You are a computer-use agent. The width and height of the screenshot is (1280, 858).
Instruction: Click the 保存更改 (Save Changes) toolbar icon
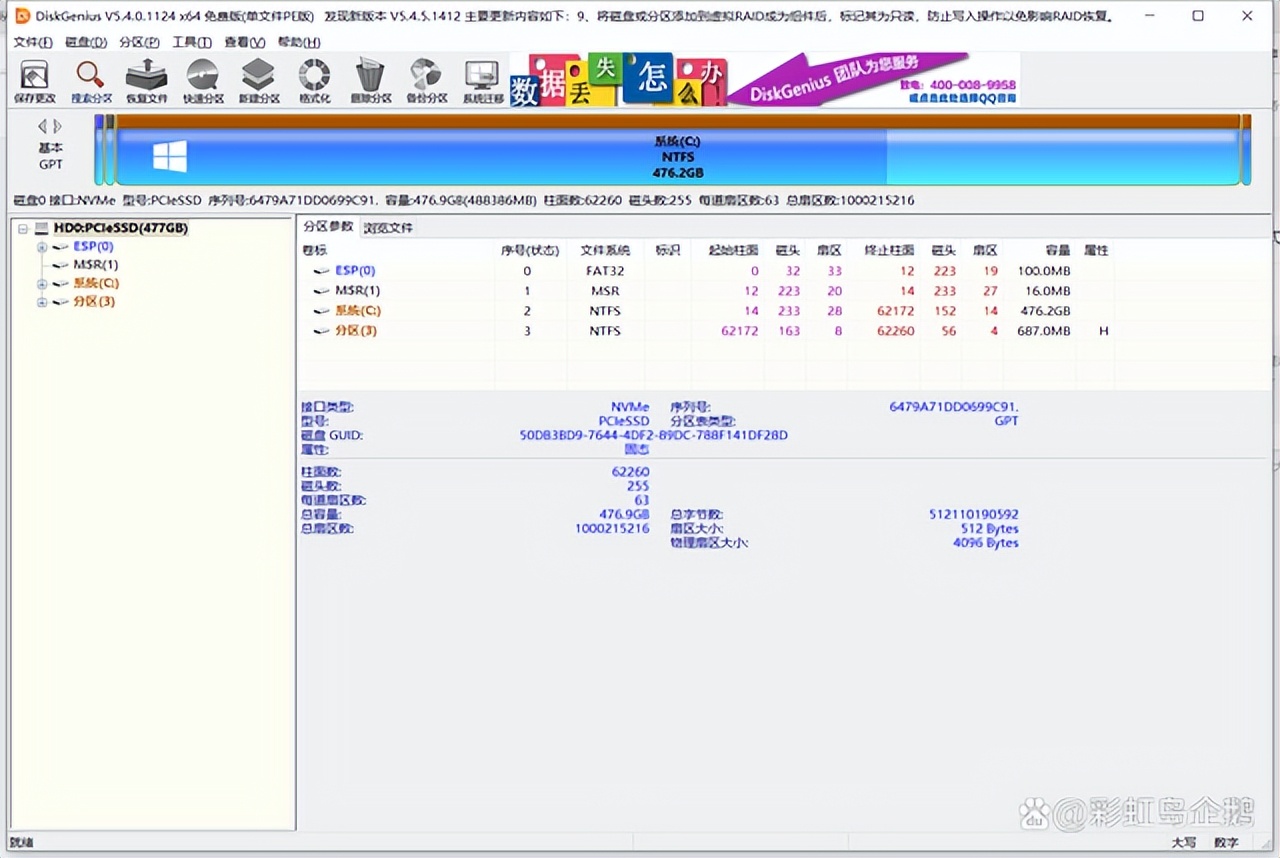(x=35, y=81)
